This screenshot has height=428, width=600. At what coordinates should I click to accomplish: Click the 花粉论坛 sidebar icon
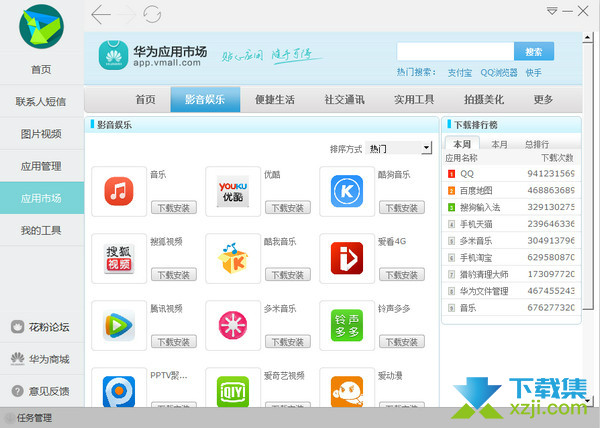coord(18,327)
